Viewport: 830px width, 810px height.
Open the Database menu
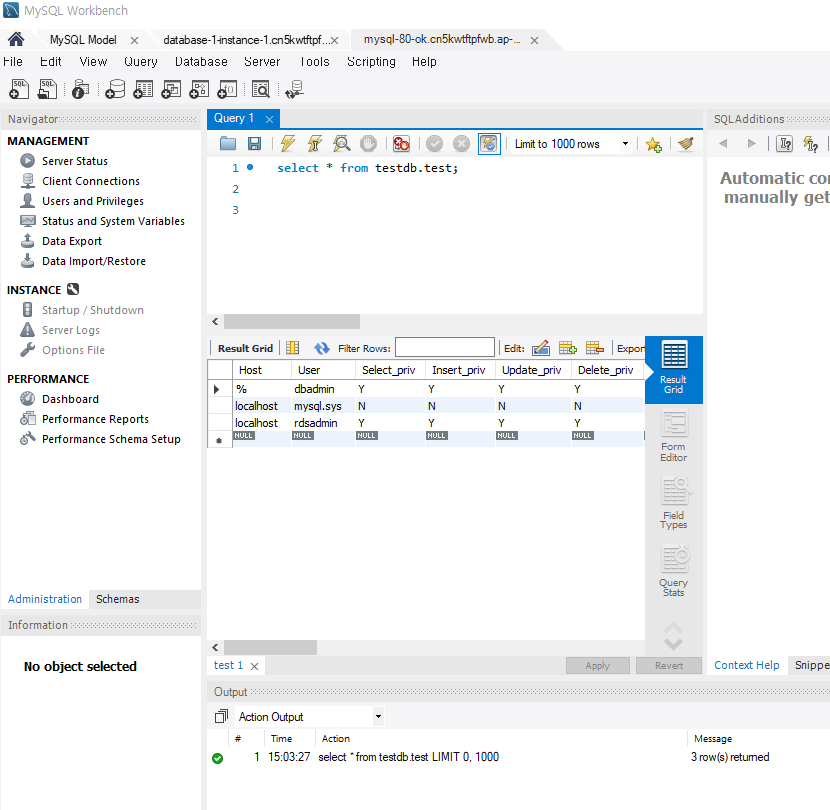click(201, 62)
